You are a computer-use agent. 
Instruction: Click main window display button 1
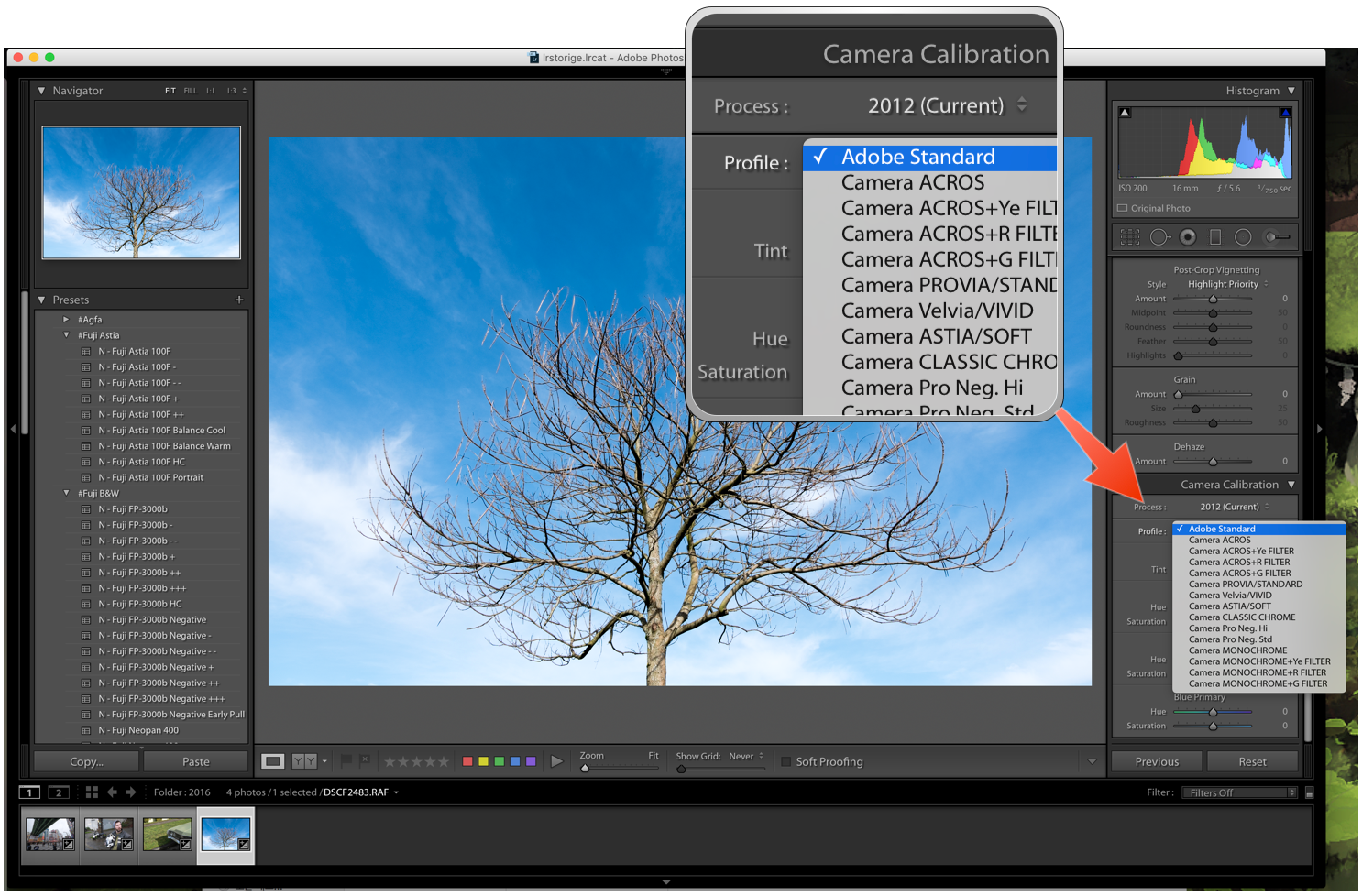[x=29, y=792]
